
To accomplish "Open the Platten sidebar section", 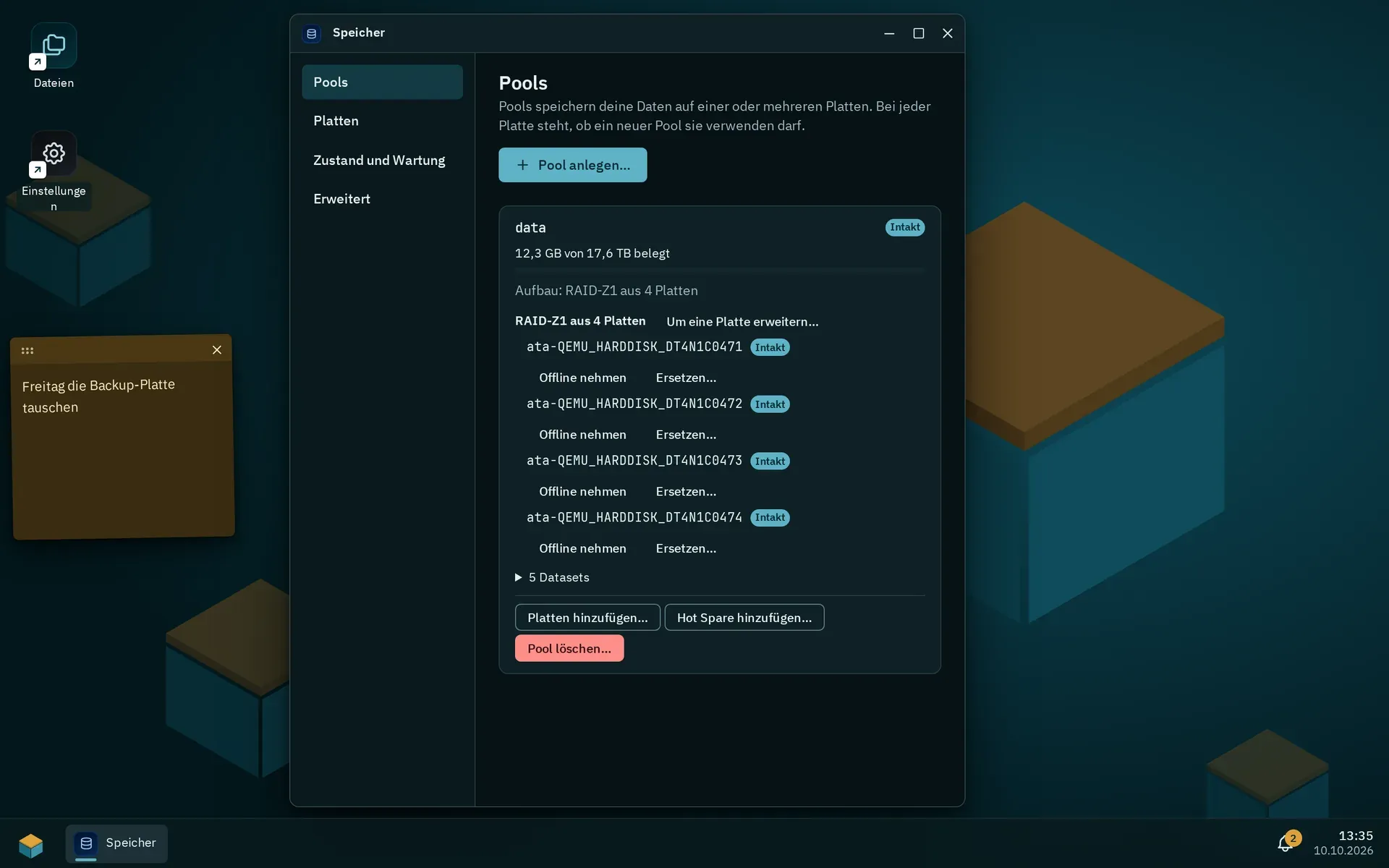I will click(382, 121).
